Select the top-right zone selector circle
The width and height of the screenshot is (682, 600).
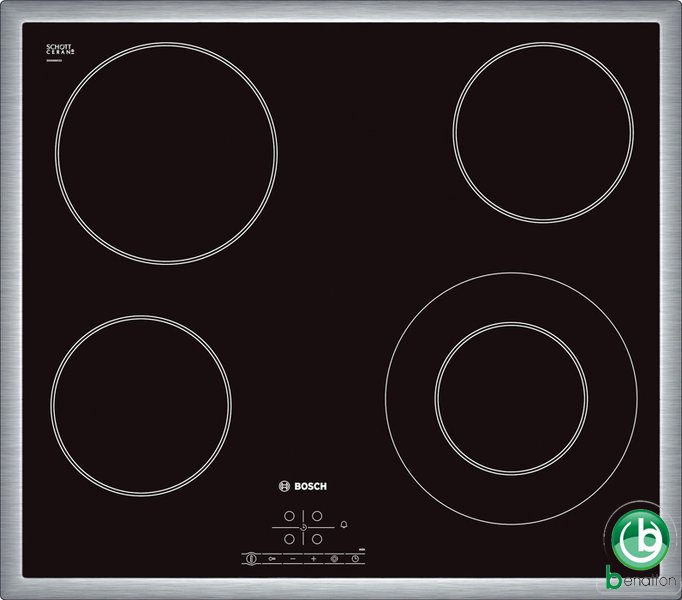(x=316, y=517)
